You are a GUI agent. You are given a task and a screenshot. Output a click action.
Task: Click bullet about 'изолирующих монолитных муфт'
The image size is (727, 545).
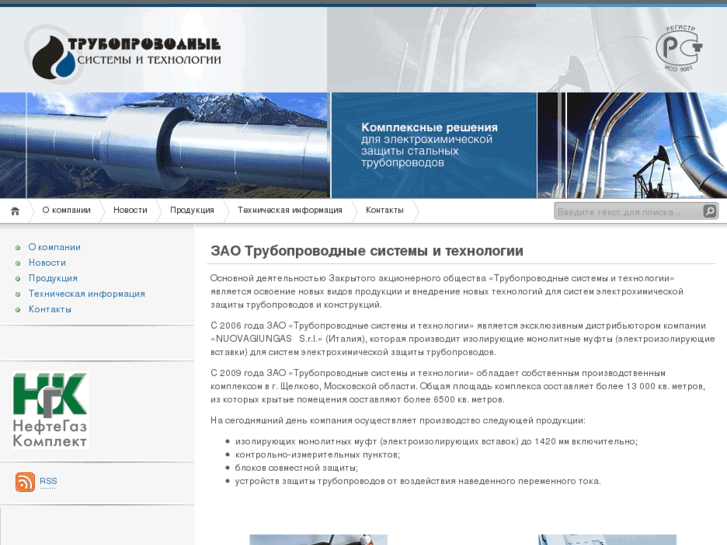(x=436, y=442)
